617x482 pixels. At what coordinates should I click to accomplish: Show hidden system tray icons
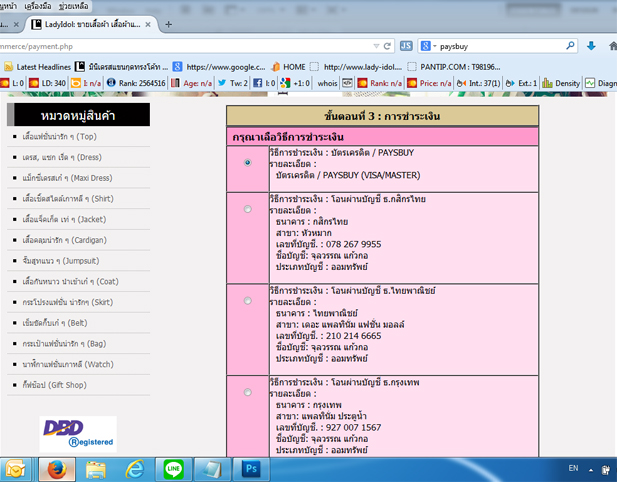(591, 470)
